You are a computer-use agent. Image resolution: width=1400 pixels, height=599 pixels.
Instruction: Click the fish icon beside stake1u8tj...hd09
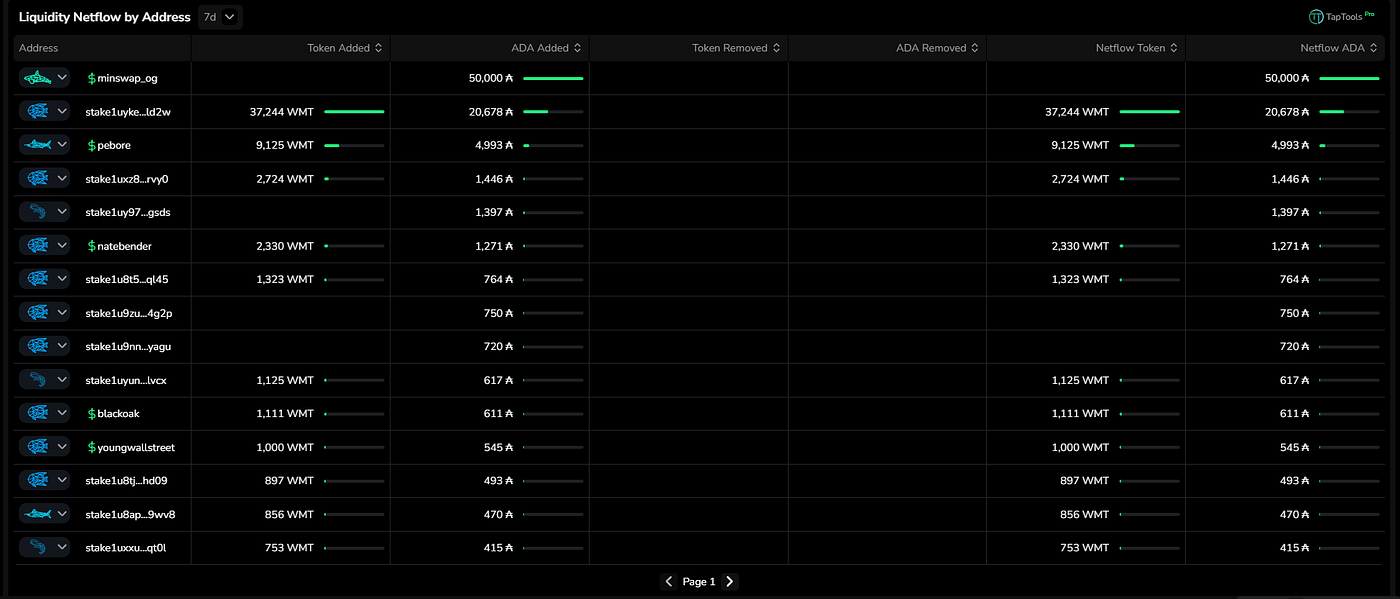[37, 480]
